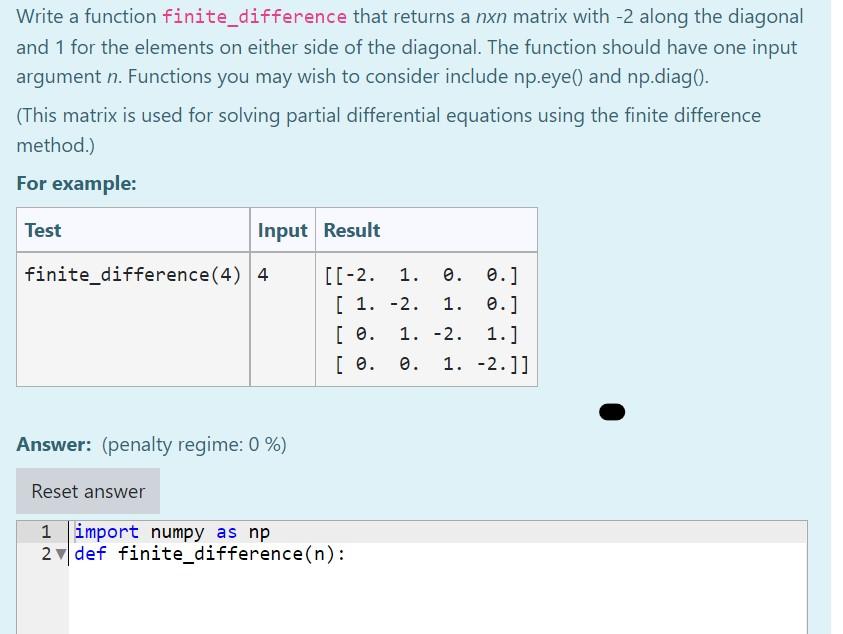Click line number 1 in the editor gutter
Screen dimensions: 843x634
click(45, 531)
